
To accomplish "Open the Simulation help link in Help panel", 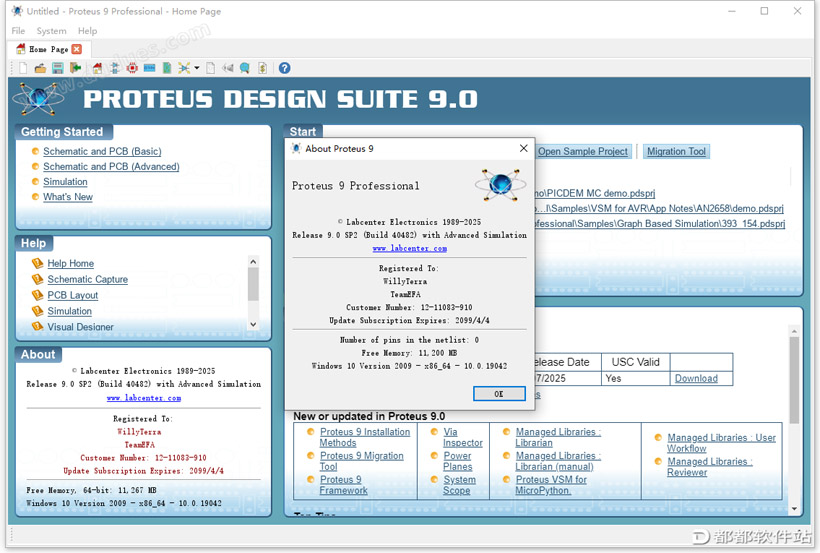I will pos(70,311).
